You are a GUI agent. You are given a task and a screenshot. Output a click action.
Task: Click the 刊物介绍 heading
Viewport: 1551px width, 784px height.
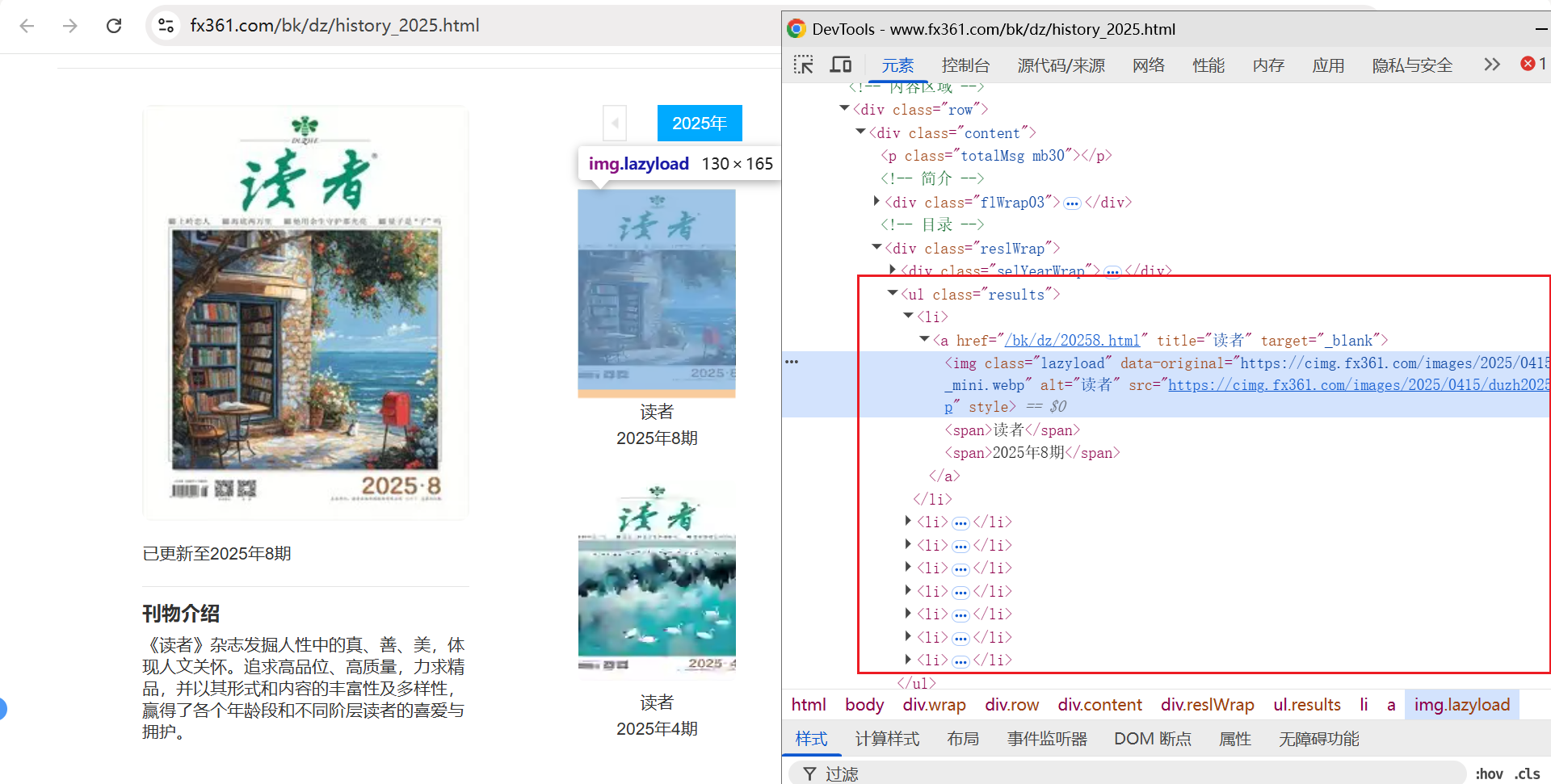tap(181, 614)
